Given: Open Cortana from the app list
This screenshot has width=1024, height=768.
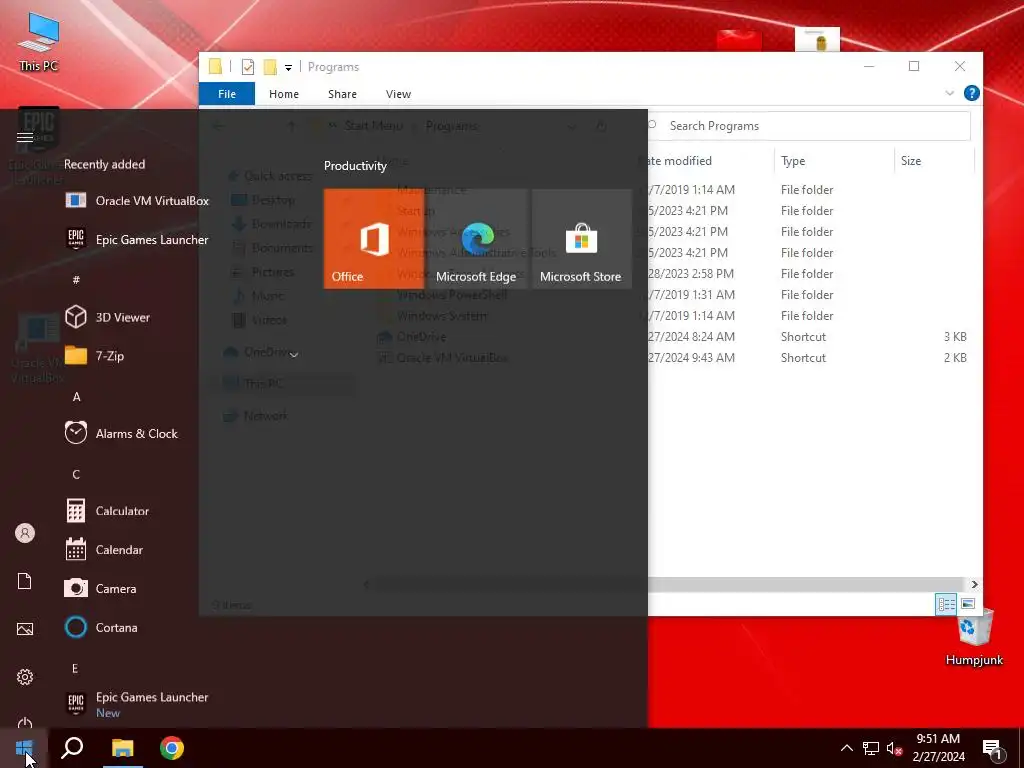Looking at the screenshot, I should 101,628.
